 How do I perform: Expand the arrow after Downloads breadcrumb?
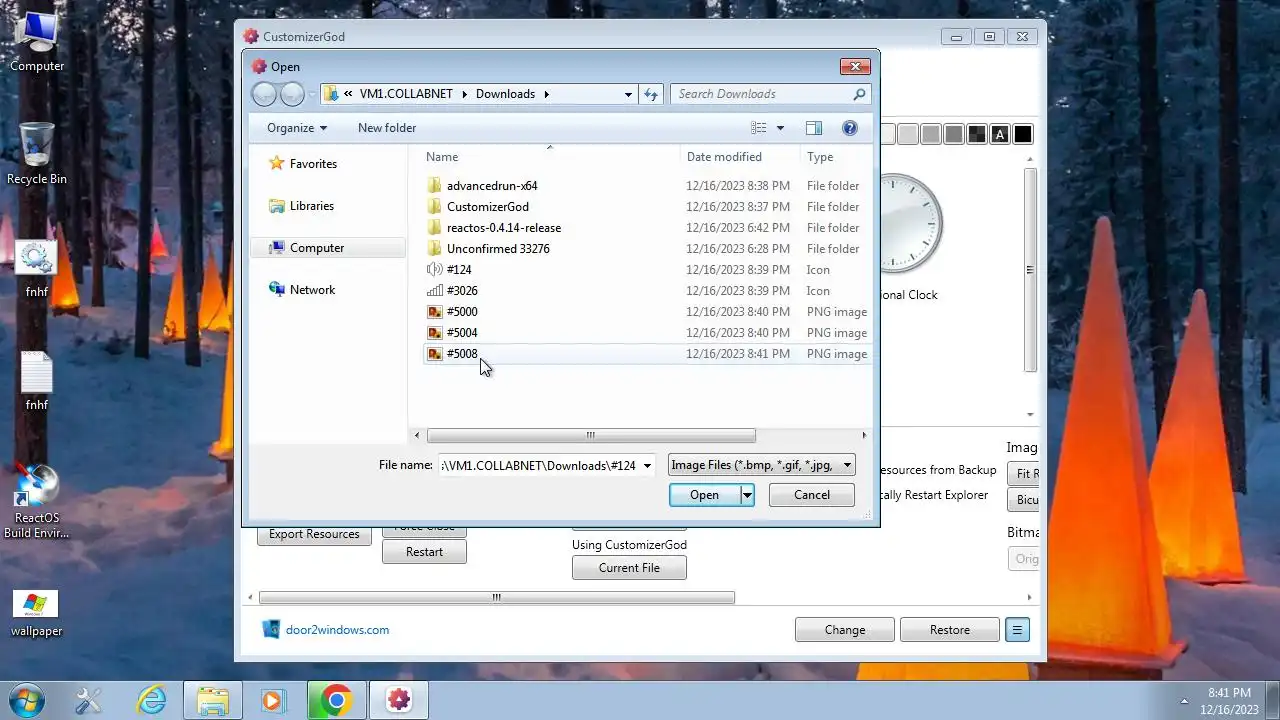point(546,94)
